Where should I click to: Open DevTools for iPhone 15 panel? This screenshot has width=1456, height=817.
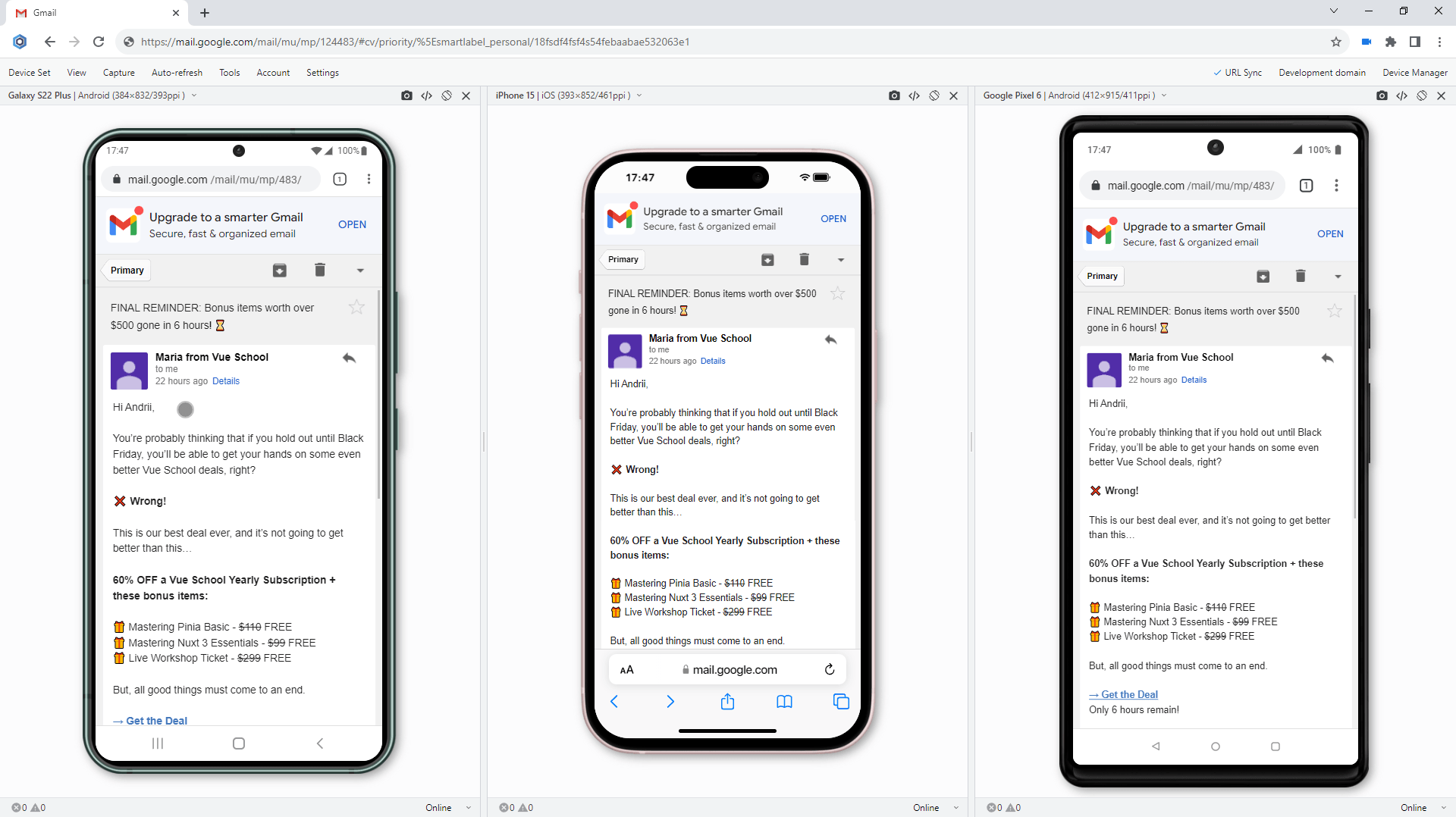[915, 95]
